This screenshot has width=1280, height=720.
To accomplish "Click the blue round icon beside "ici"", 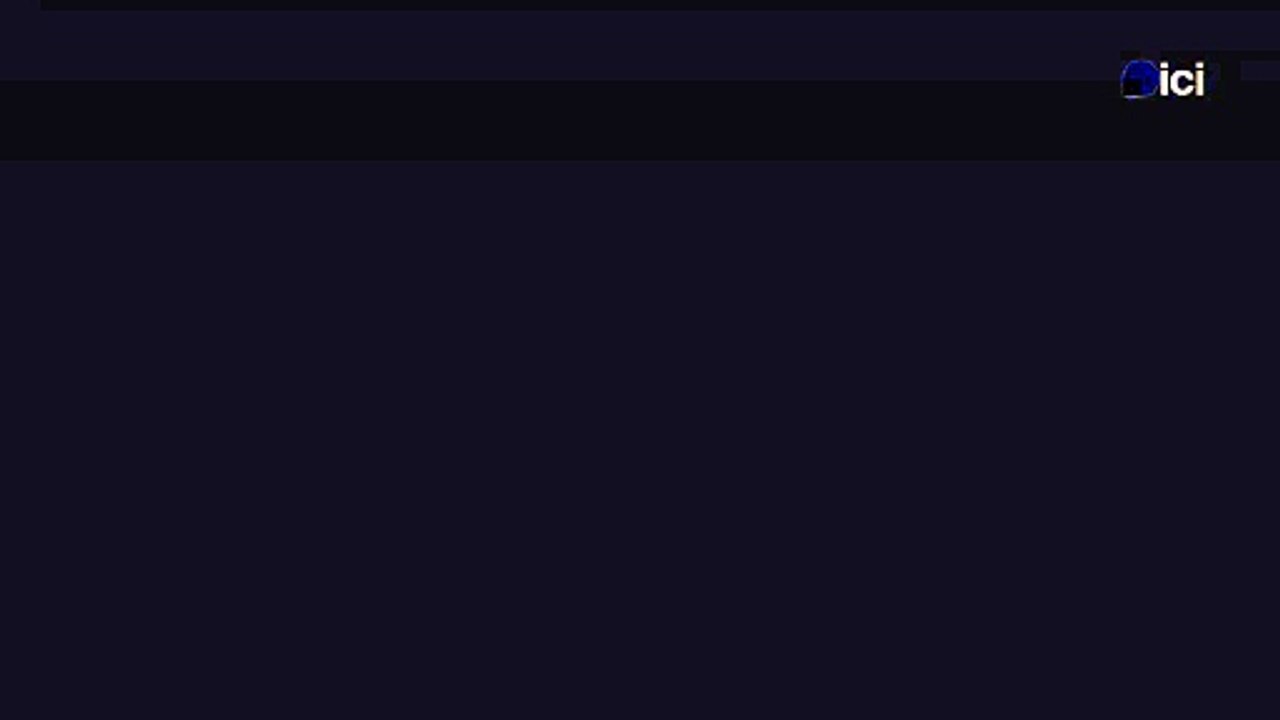I will tap(1139, 79).
